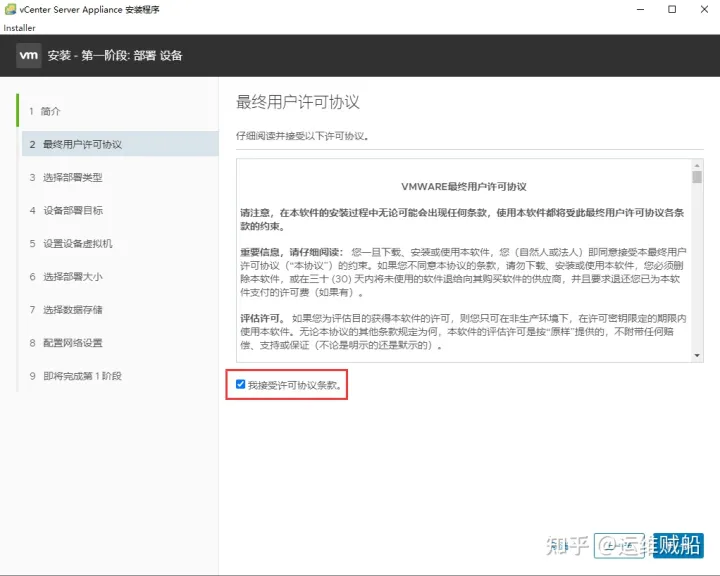The image size is (720, 576).
Task: Click the license agreement scrollbar thumb
Action: click(x=697, y=177)
